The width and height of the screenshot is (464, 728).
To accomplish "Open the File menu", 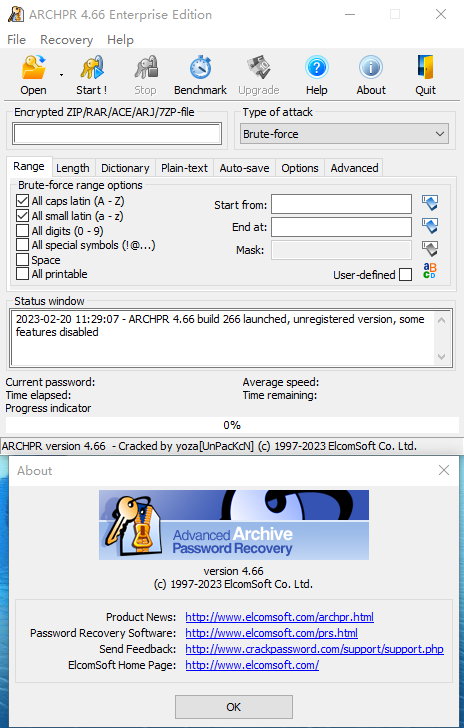I will point(16,39).
